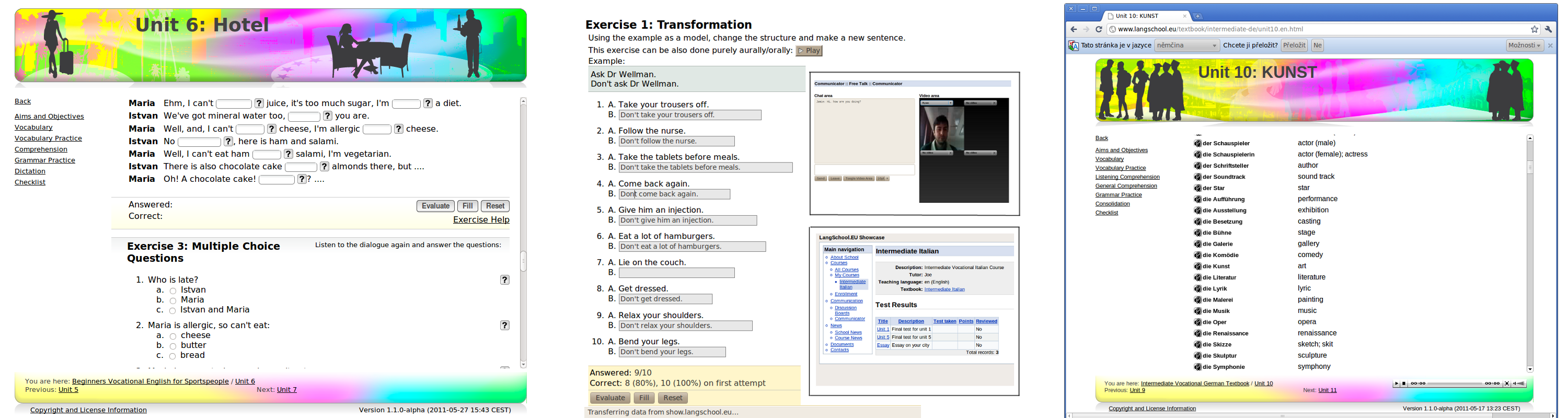This screenshot has height=418, width=1568.
Task: Click help icon for 'Who is late?' question
Action: pyautogui.click(x=504, y=280)
